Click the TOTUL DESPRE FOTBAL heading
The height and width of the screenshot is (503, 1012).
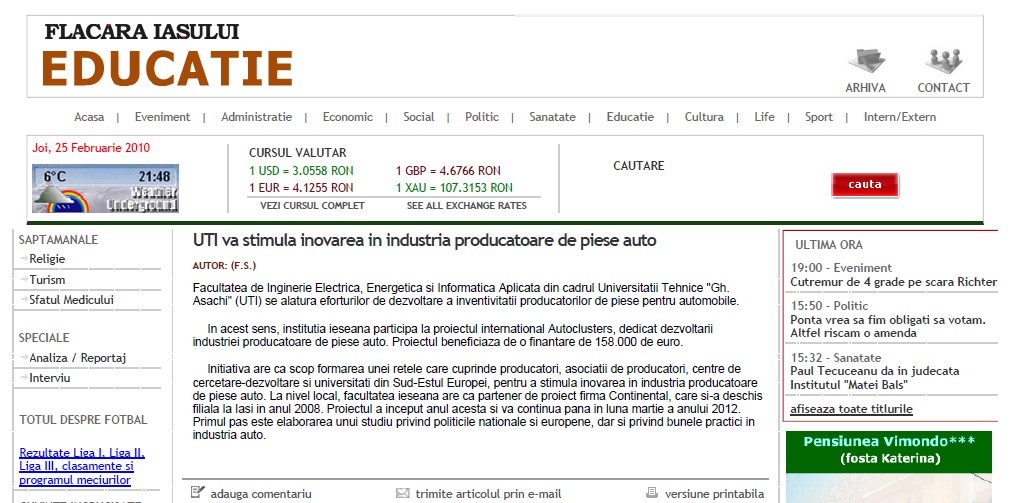[x=83, y=420]
